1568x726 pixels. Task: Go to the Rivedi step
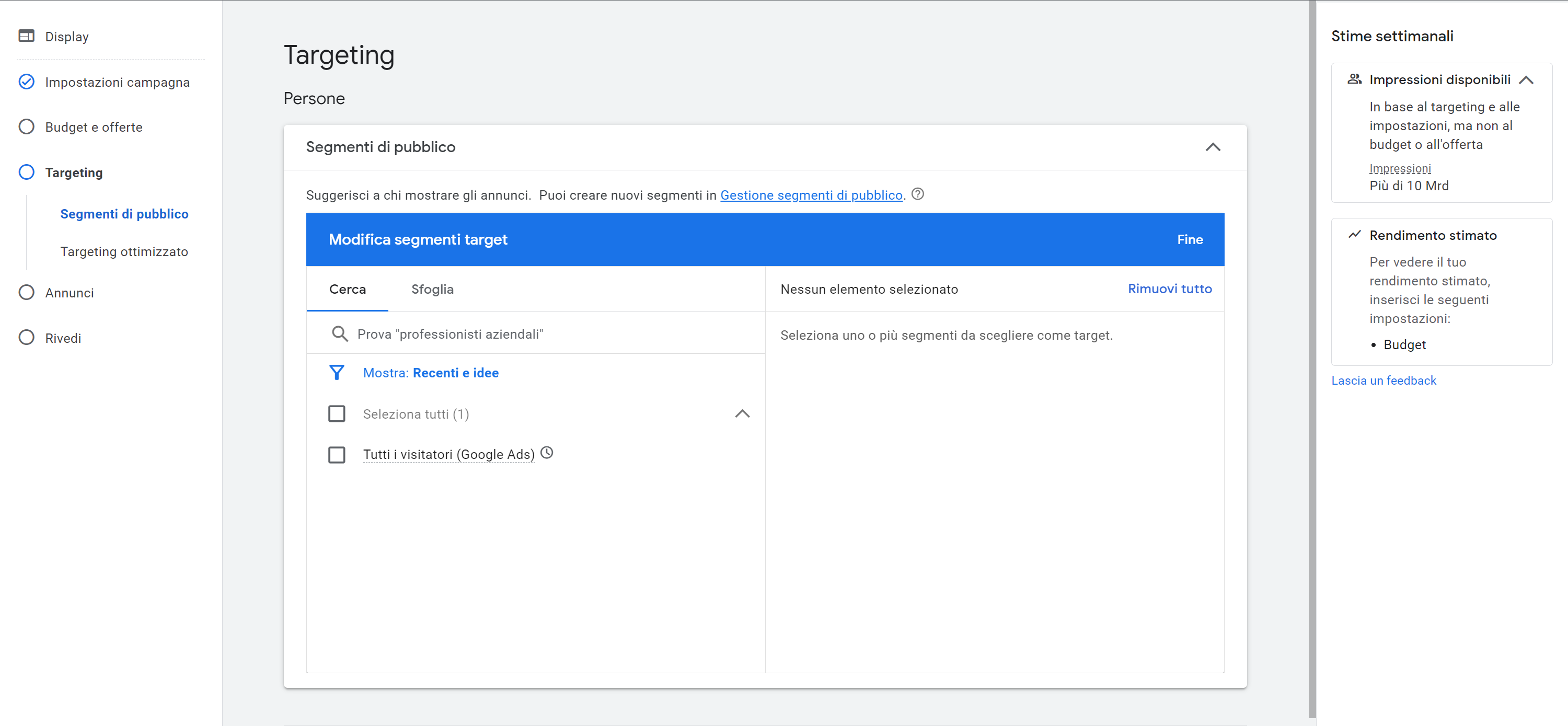point(63,338)
